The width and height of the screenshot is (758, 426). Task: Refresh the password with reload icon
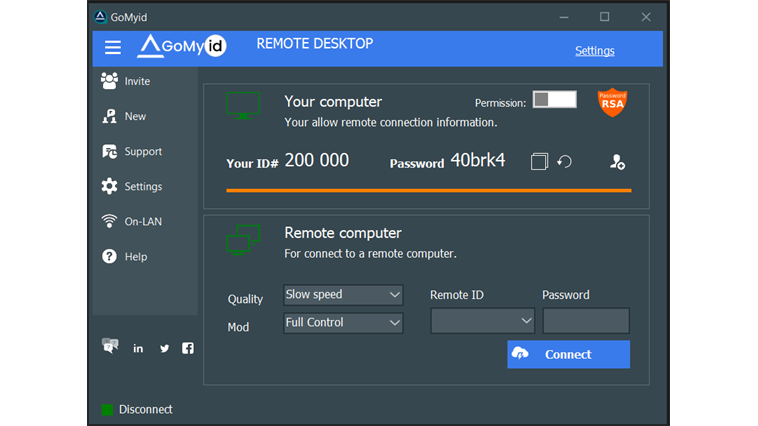click(x=565, y=161)
